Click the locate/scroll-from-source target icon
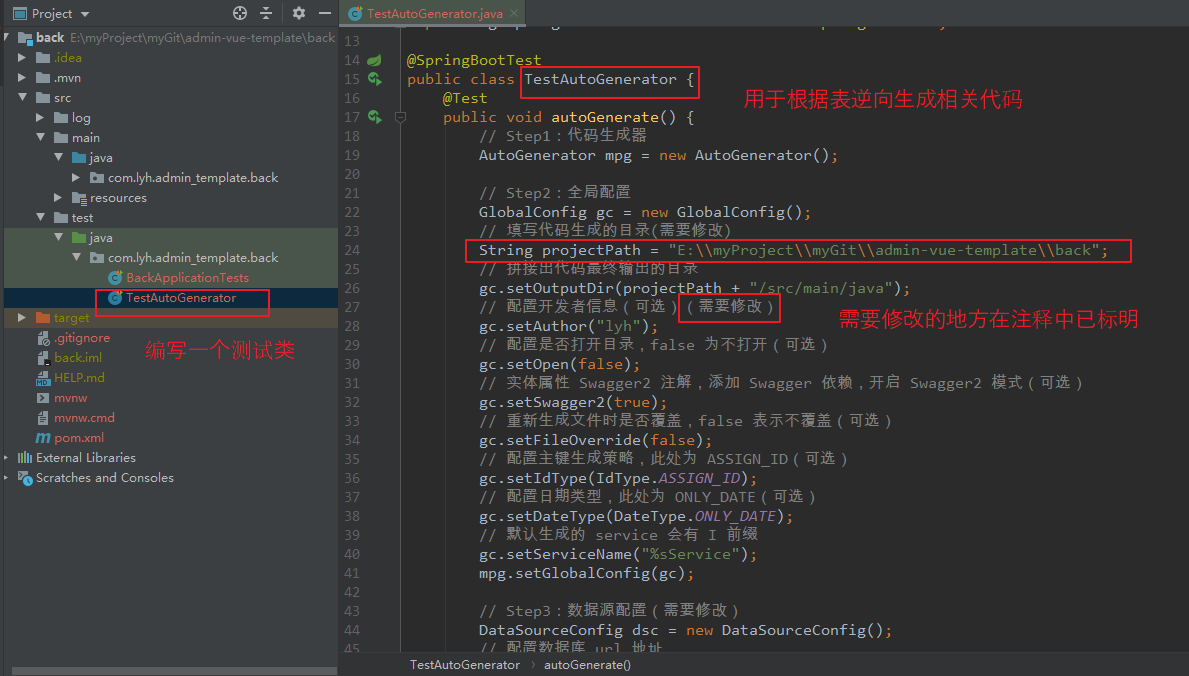 240,13
